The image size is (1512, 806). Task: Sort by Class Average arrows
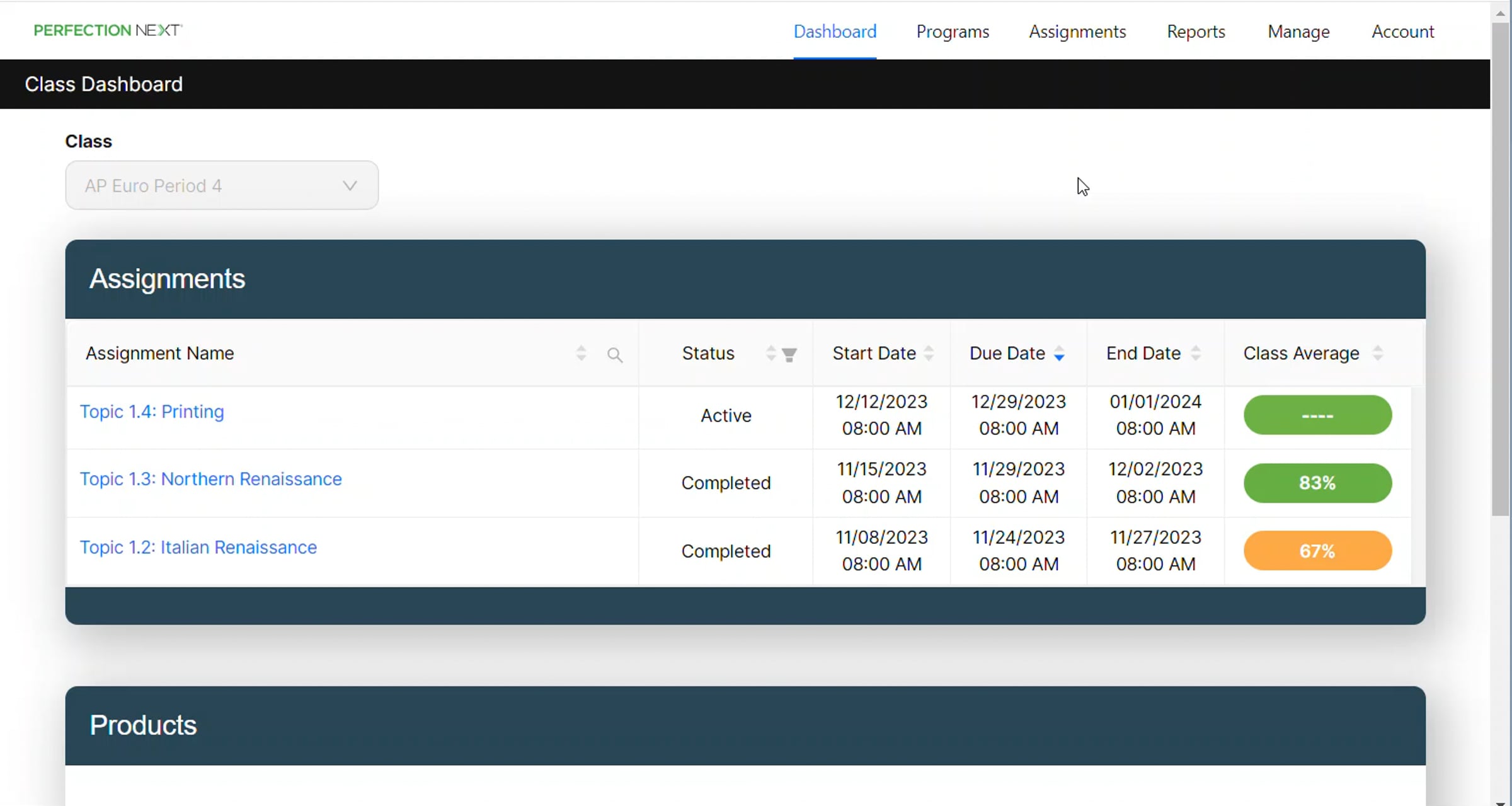tap(1377, 354)
